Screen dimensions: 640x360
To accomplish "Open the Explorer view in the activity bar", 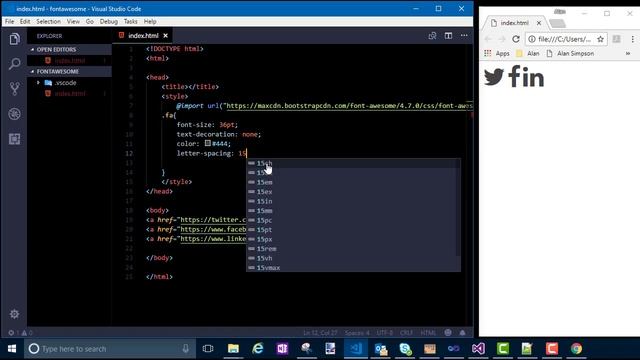I will click(15, 39).
